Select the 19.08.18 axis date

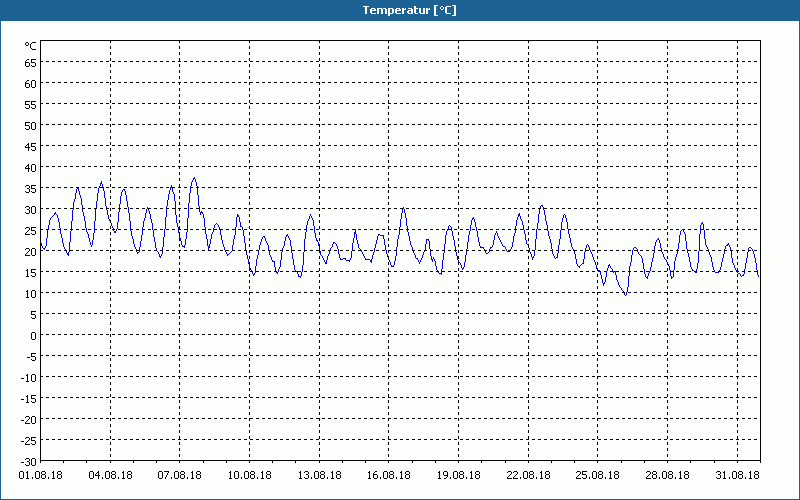(x=459, y=475)
